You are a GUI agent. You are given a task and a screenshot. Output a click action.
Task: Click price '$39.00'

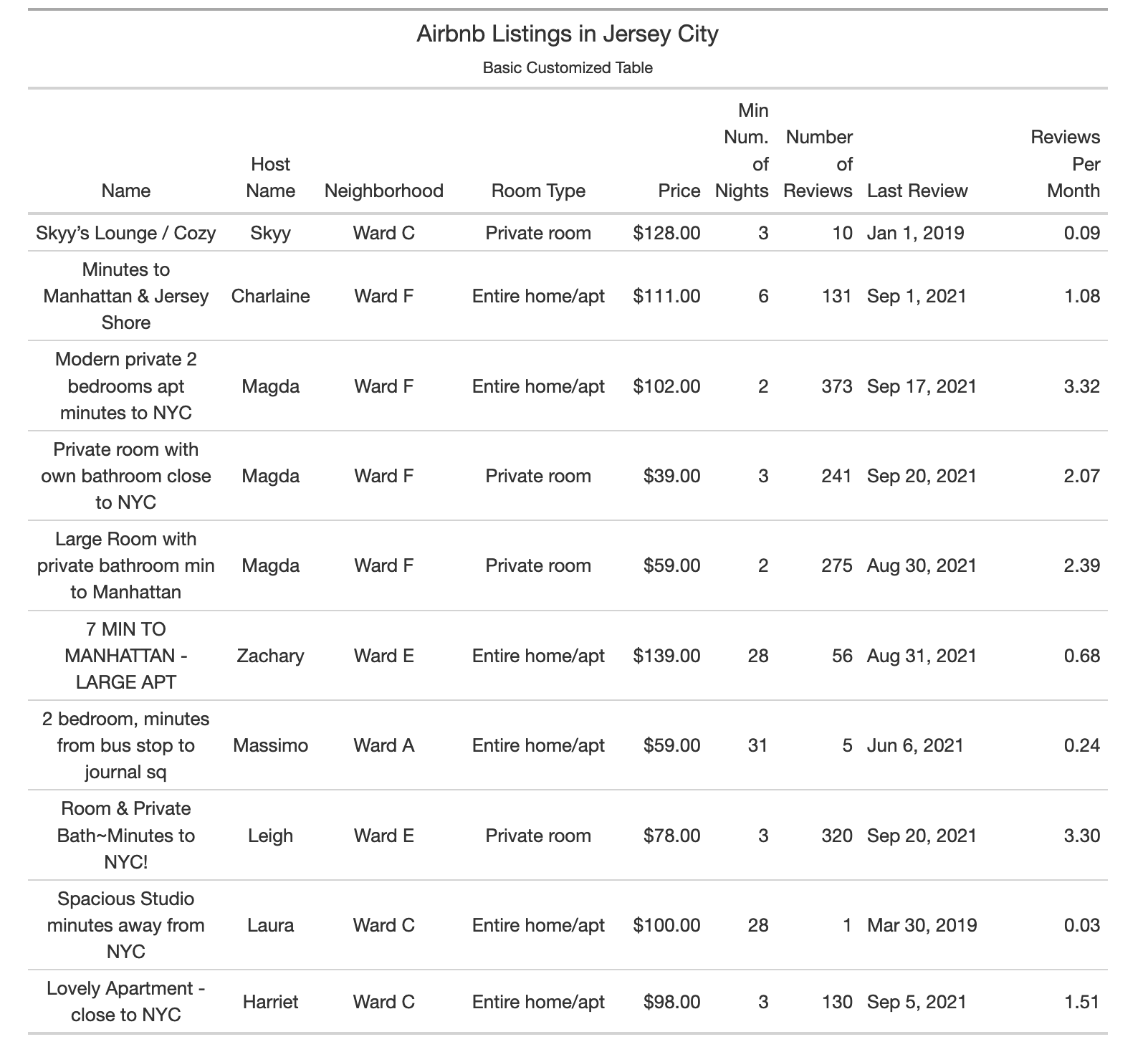[x=672, y=476]
